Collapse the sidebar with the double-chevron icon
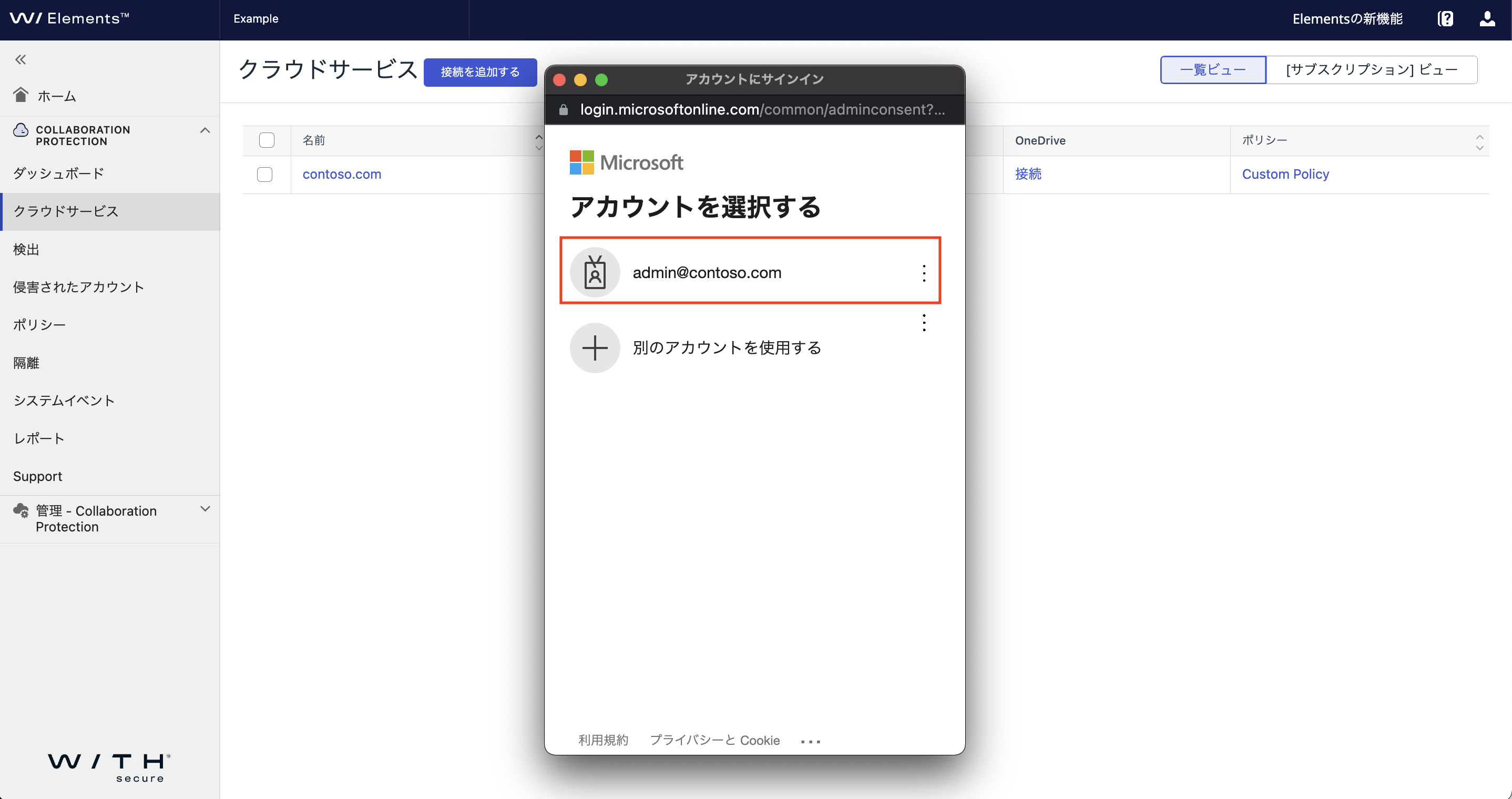The height and width of the screenshot is (799, 1512). click(x=21, y=59)
